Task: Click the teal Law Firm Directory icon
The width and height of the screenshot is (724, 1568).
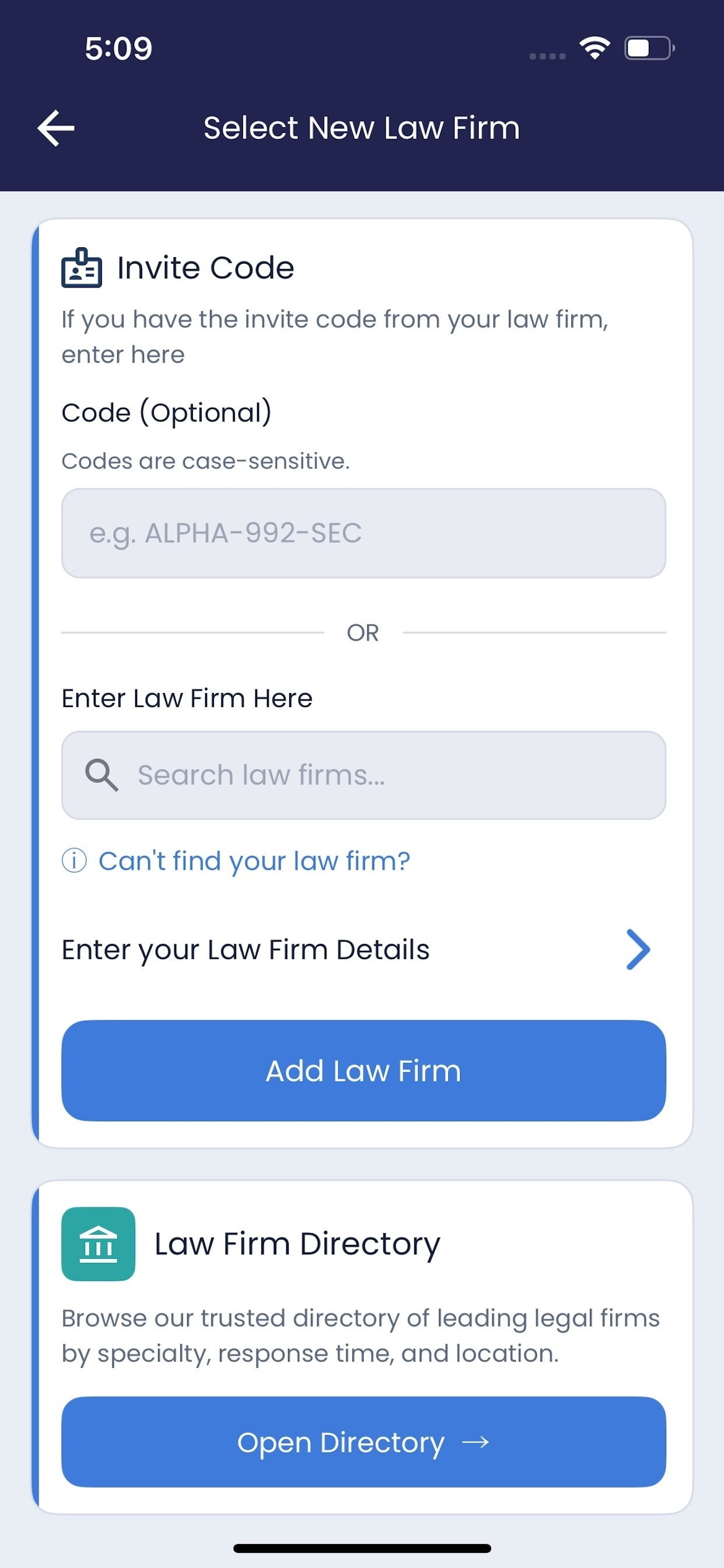Action: click(98, 1244)
